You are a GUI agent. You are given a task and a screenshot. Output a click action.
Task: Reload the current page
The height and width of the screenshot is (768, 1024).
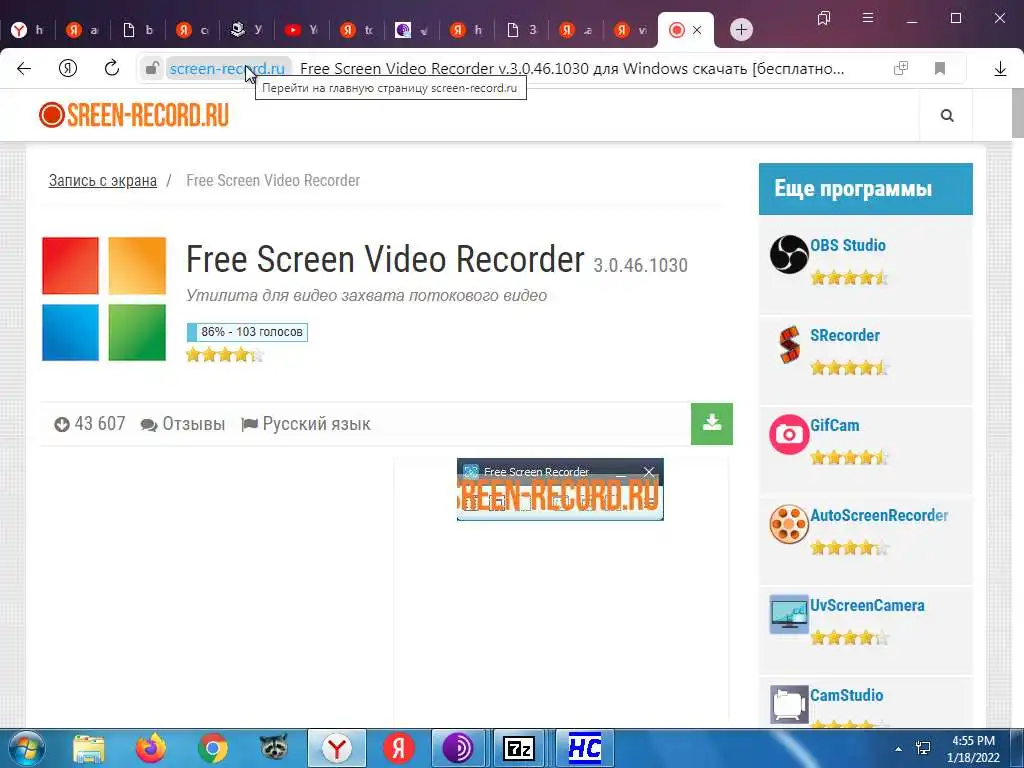[112, 68]
